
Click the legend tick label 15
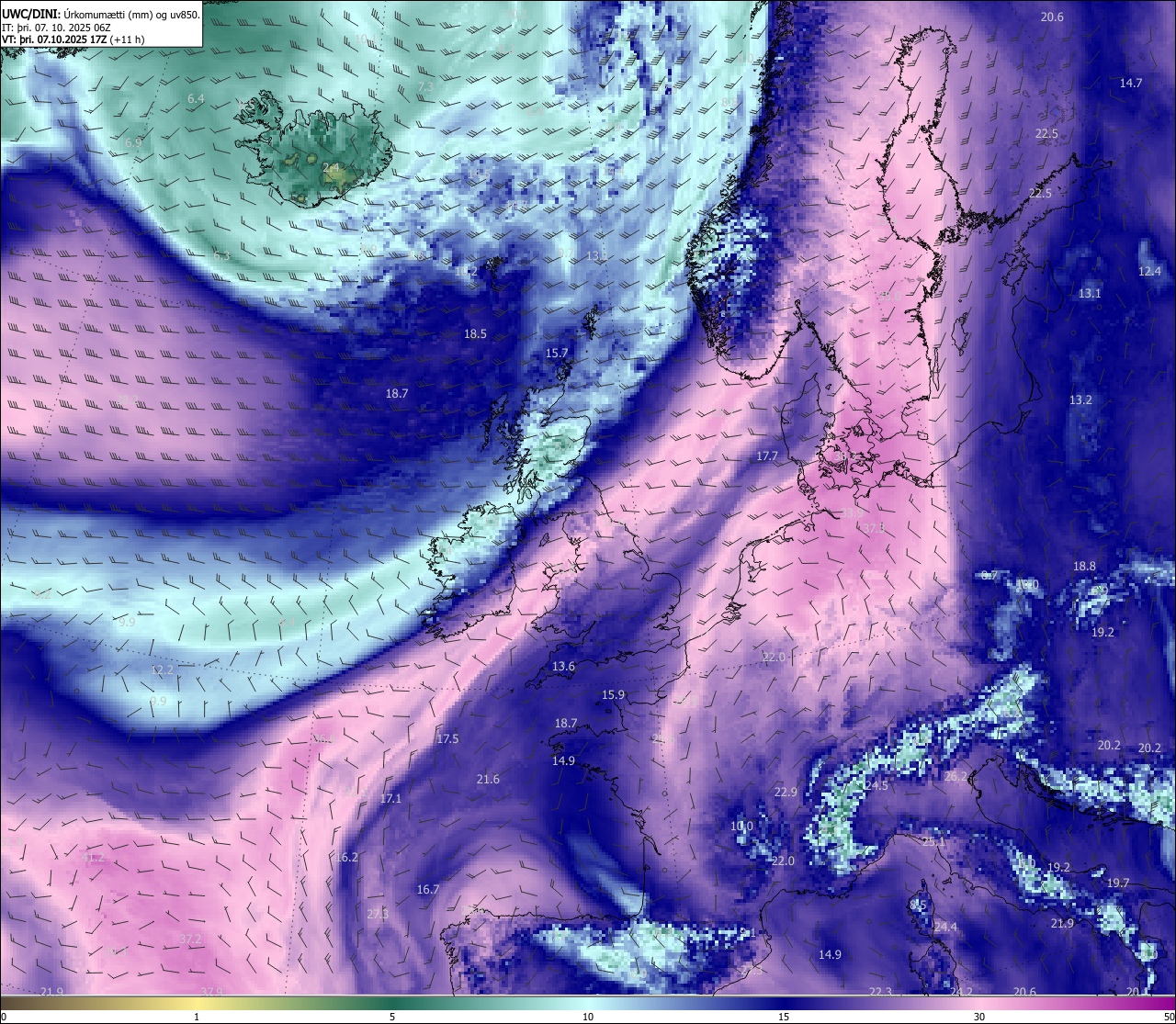coord(784,1017)
